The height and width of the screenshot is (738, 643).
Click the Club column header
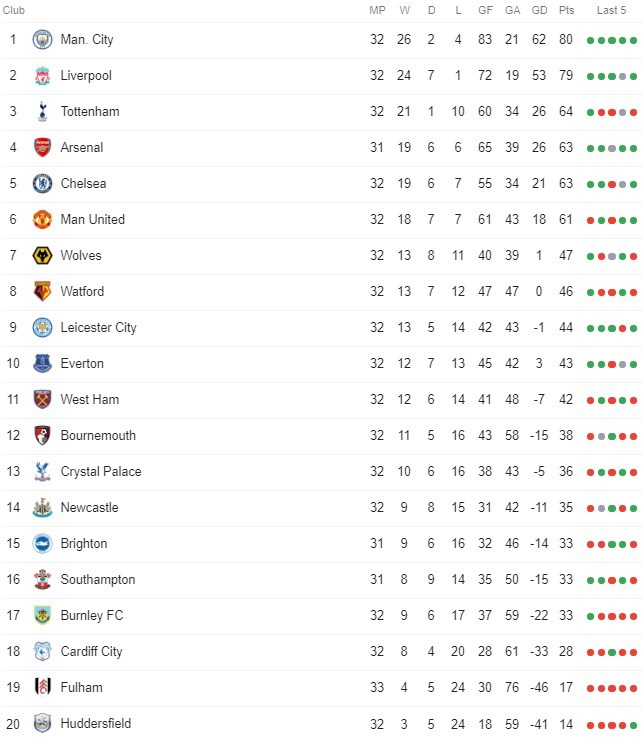tap(14, 10)
